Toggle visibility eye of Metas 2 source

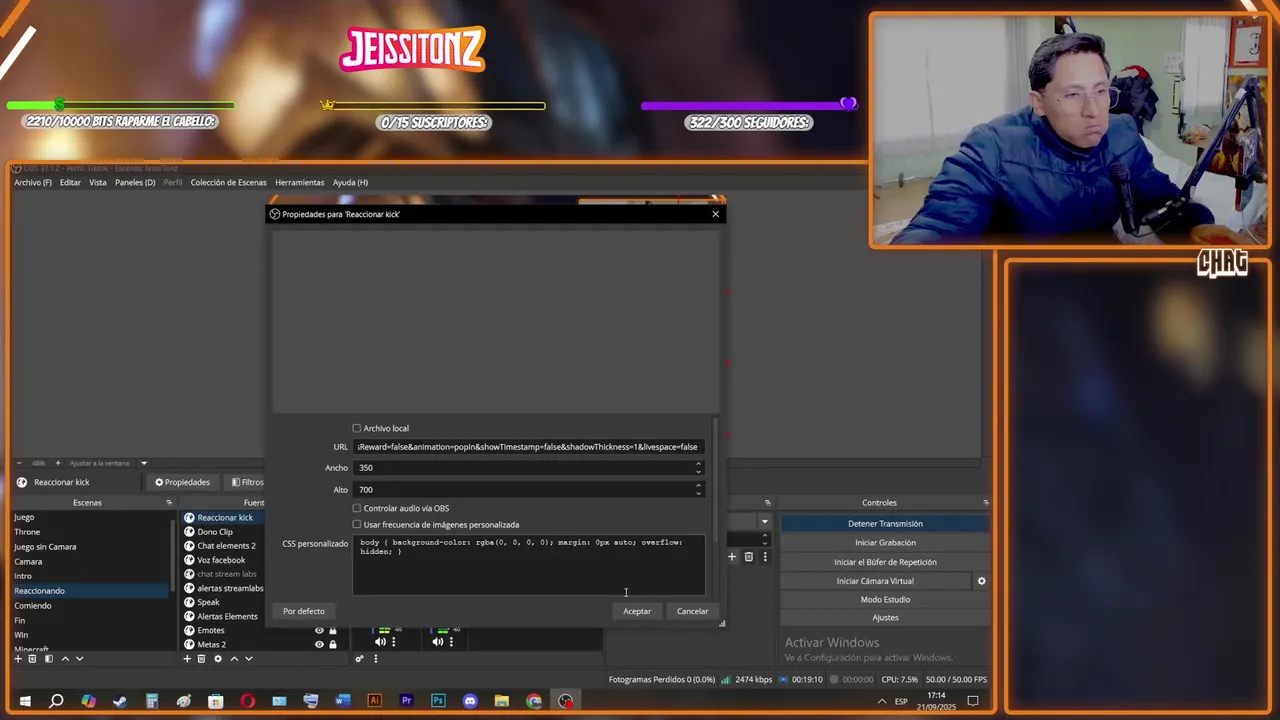tap(319, 644)
